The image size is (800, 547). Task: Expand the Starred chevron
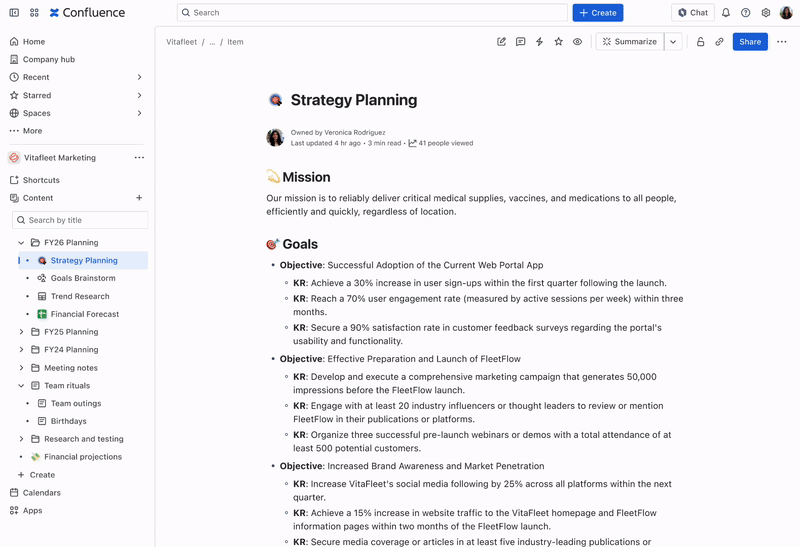click(139, 95)
